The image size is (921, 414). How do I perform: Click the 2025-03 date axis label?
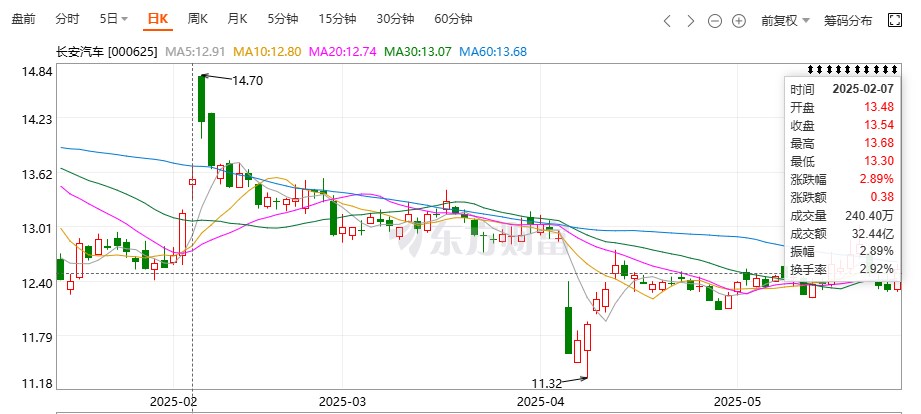pos(342,402)
